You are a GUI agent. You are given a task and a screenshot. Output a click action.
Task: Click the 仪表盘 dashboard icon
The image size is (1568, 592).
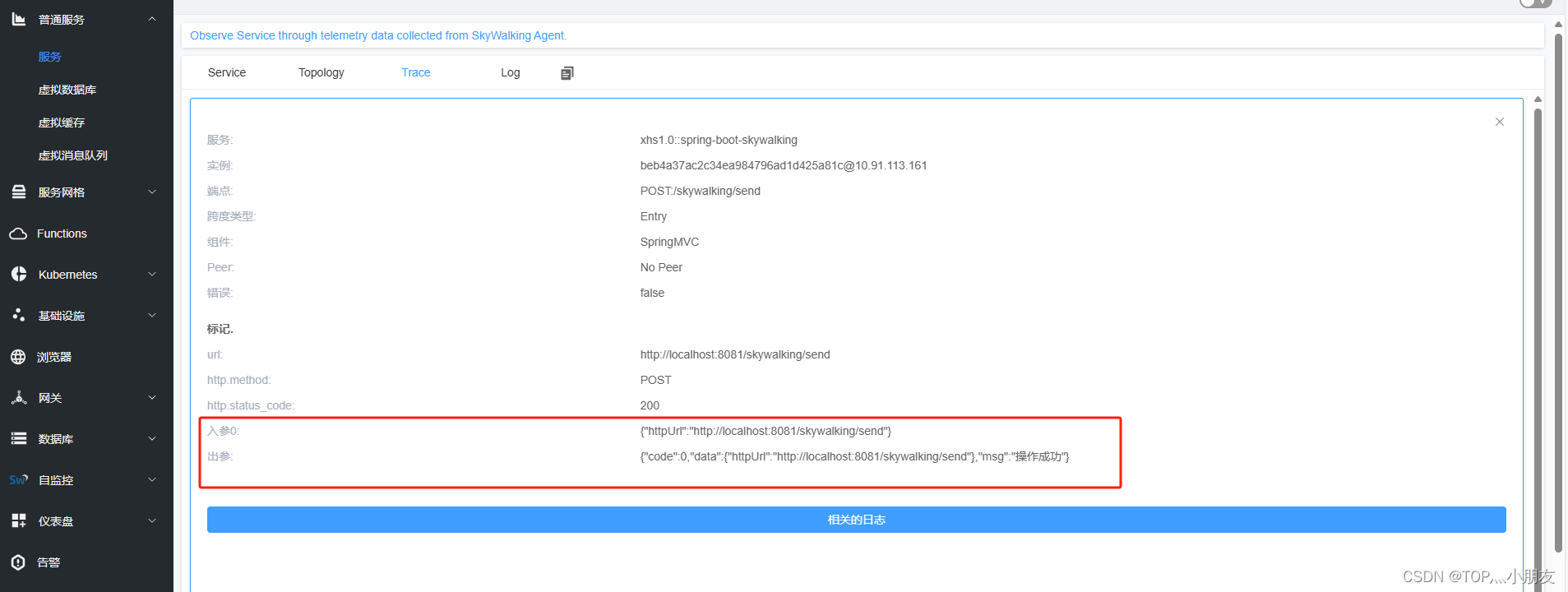click(18, 520)
